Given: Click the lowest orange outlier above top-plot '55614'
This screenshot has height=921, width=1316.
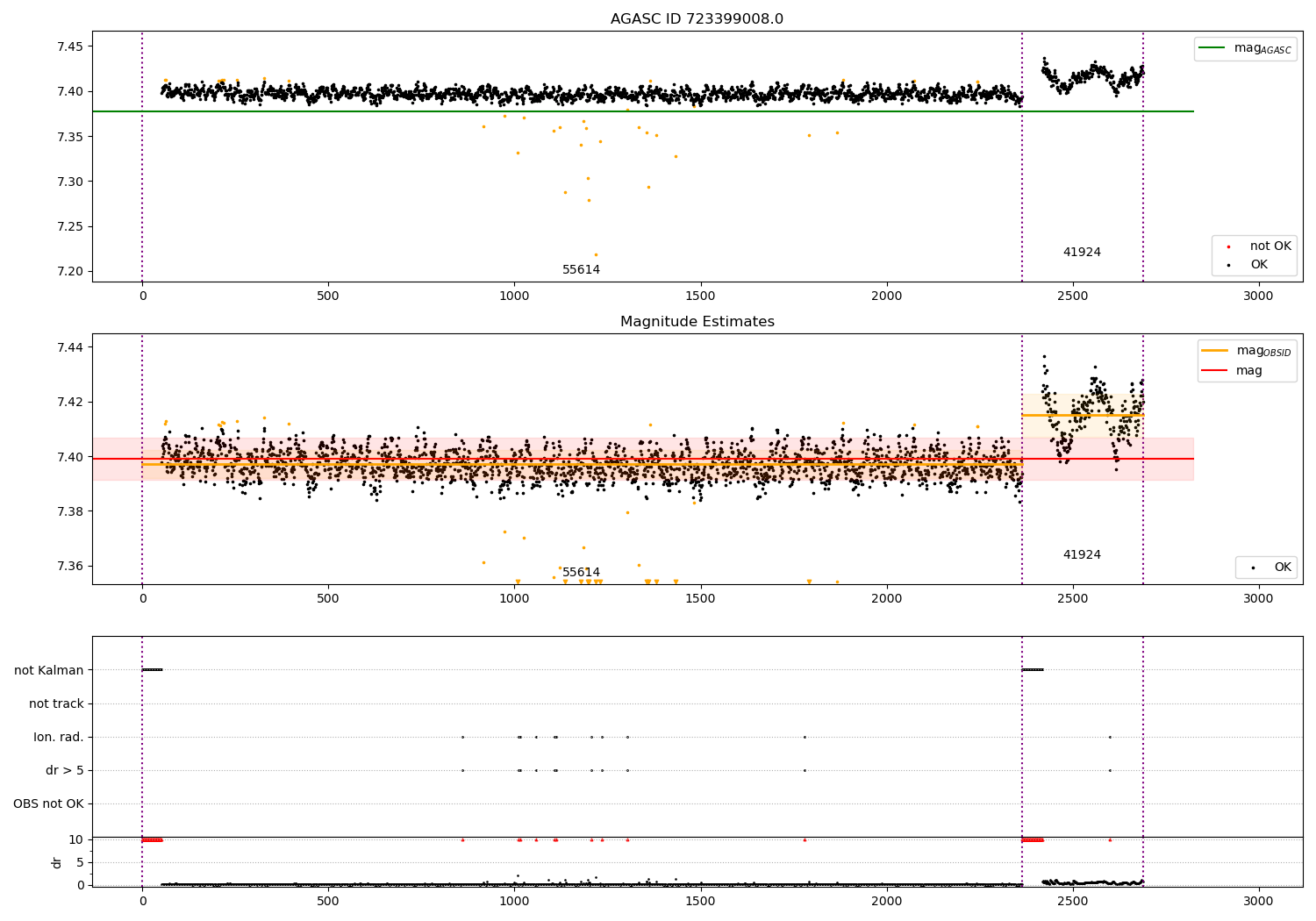Looking at the screenshot, I should click(x=596, y=254).
